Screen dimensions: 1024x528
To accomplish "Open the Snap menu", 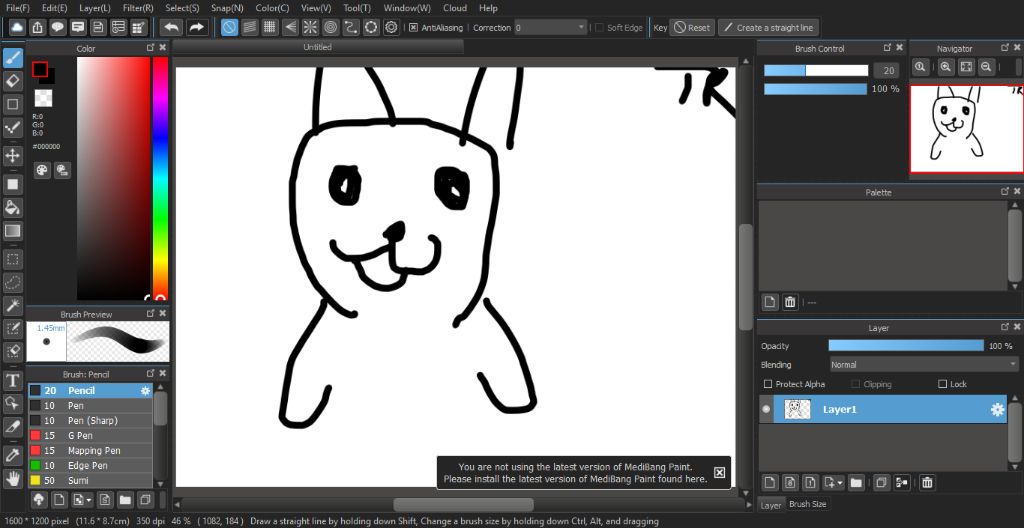I will point(227,8).
